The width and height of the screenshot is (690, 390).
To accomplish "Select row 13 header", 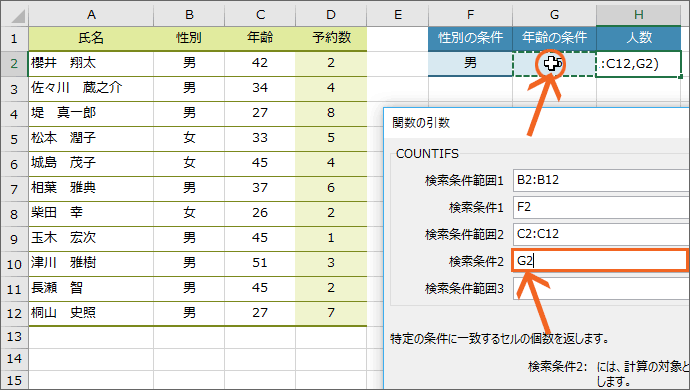I will 14,337.
